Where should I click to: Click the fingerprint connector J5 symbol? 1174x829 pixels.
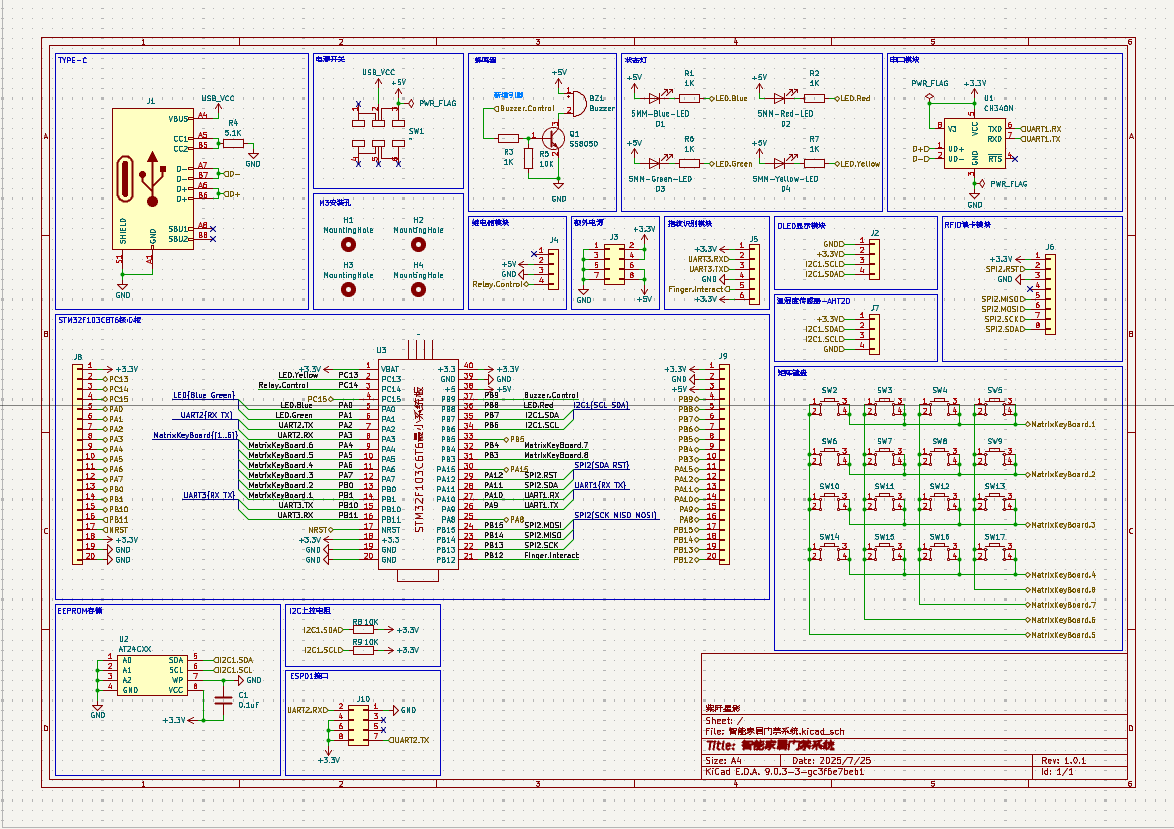pyautogui.click(x=754, y=273)
